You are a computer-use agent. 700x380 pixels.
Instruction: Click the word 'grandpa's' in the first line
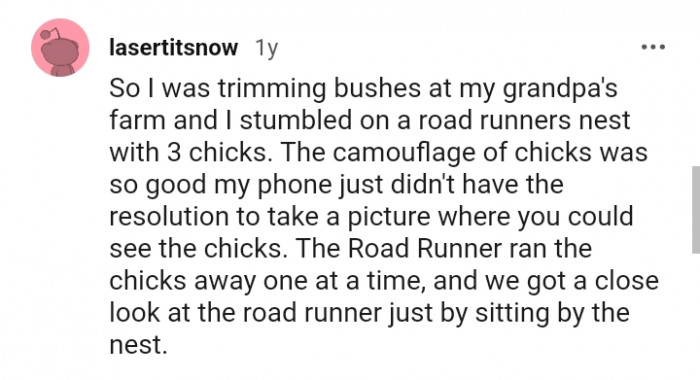click(560, 88)
